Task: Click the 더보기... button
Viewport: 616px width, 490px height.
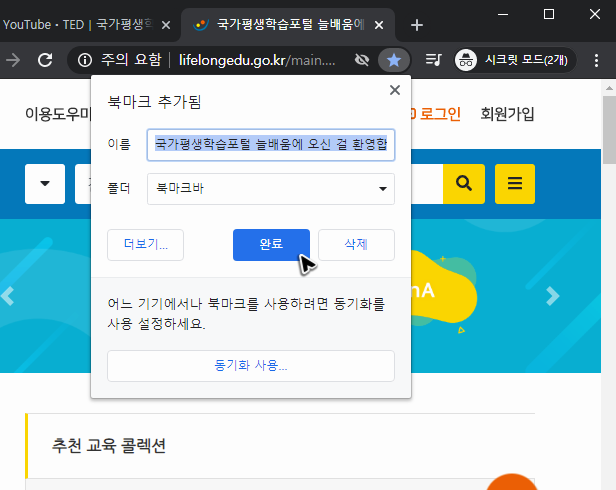Action: pyautogui.click(x=145, y=245)
